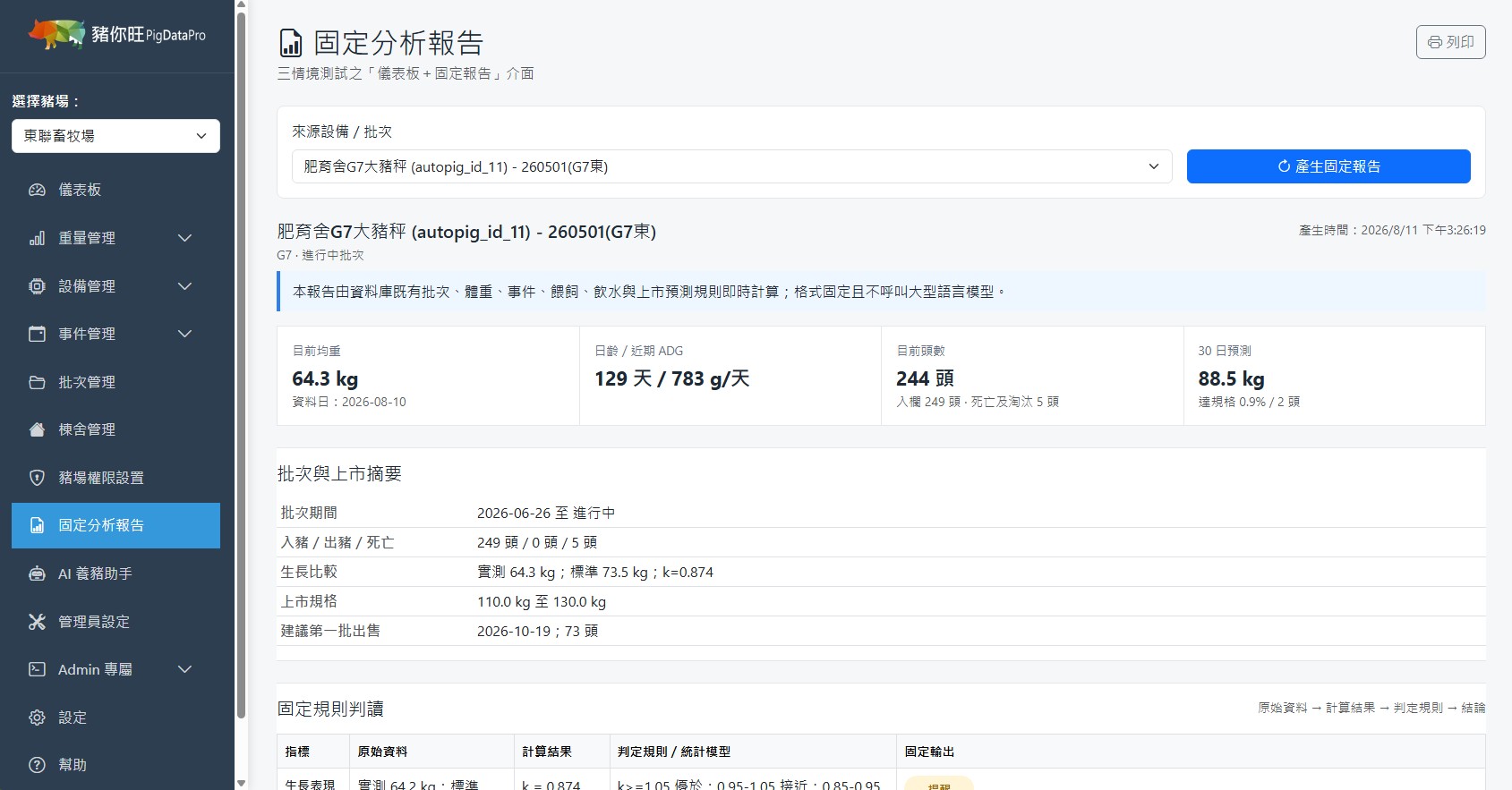The height and width of the screenshot is (790, 1512).
Task: Select 豬場權限設置 menu item
Action: click(115, 478)
